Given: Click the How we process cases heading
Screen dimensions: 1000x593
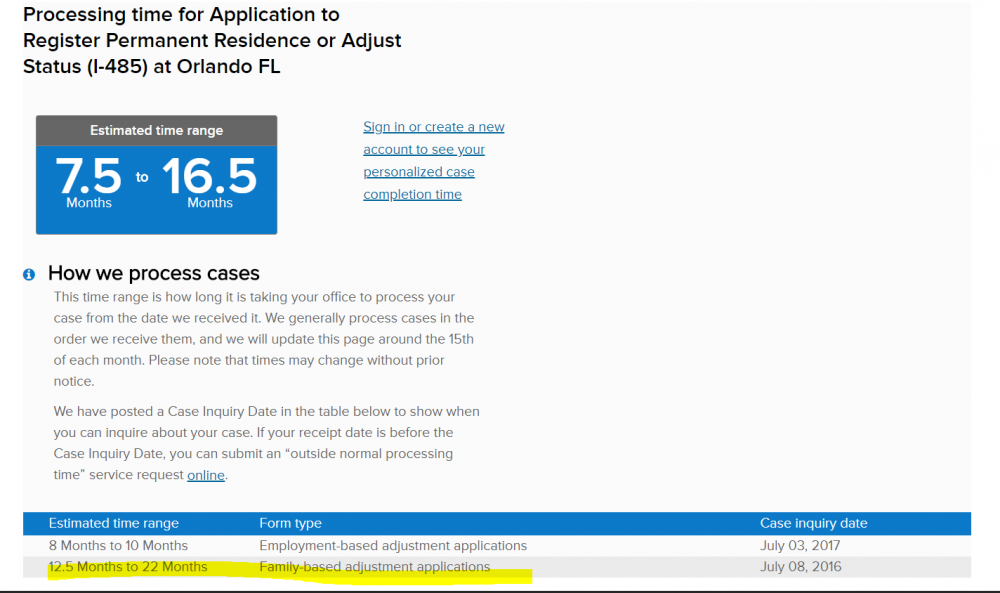Looking at the screenshot, I should pyautogui.click(x=154, y=273).
